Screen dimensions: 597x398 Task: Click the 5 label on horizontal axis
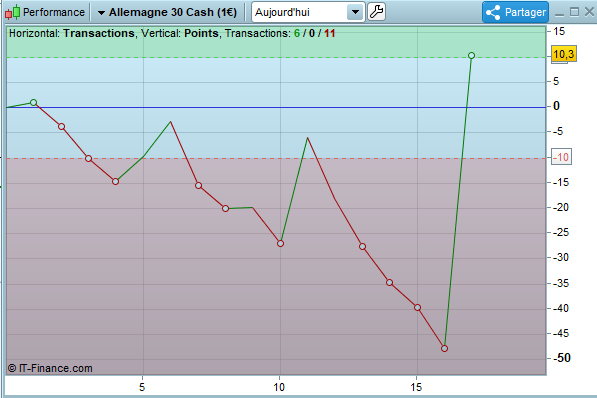tap(142, 387)
